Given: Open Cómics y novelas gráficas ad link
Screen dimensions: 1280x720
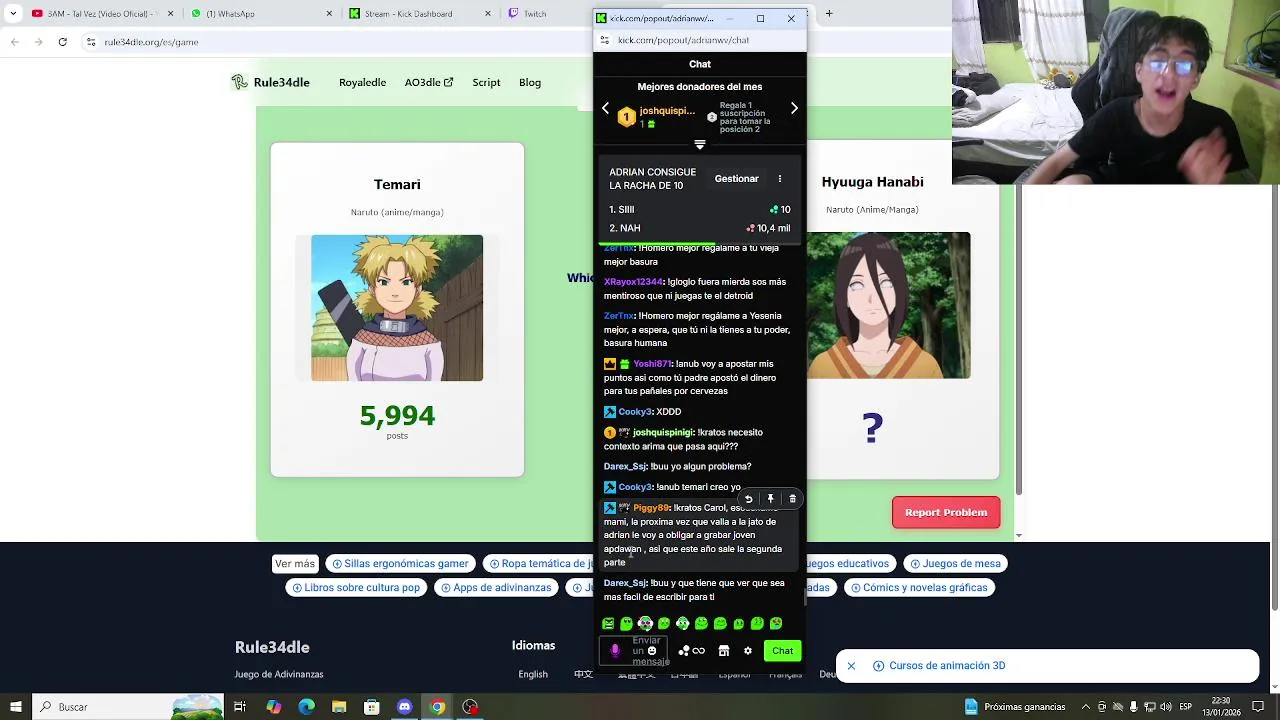Looking at the screenshot, I should (x=917, y=588).
